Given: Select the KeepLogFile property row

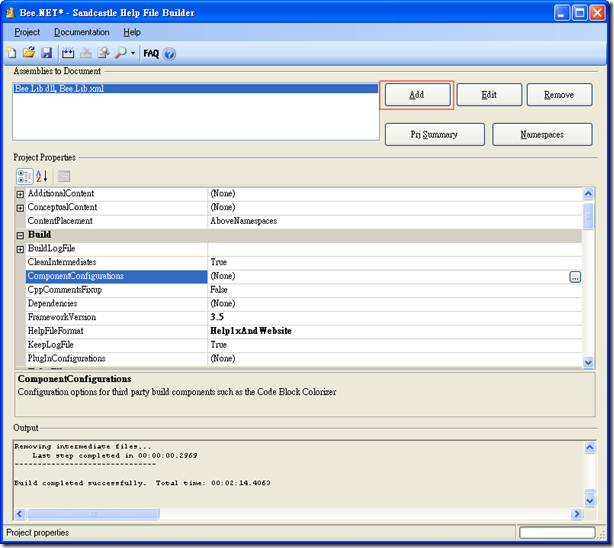Looking at the screenshot, I should pyautogui.click(x=304, y=345).
